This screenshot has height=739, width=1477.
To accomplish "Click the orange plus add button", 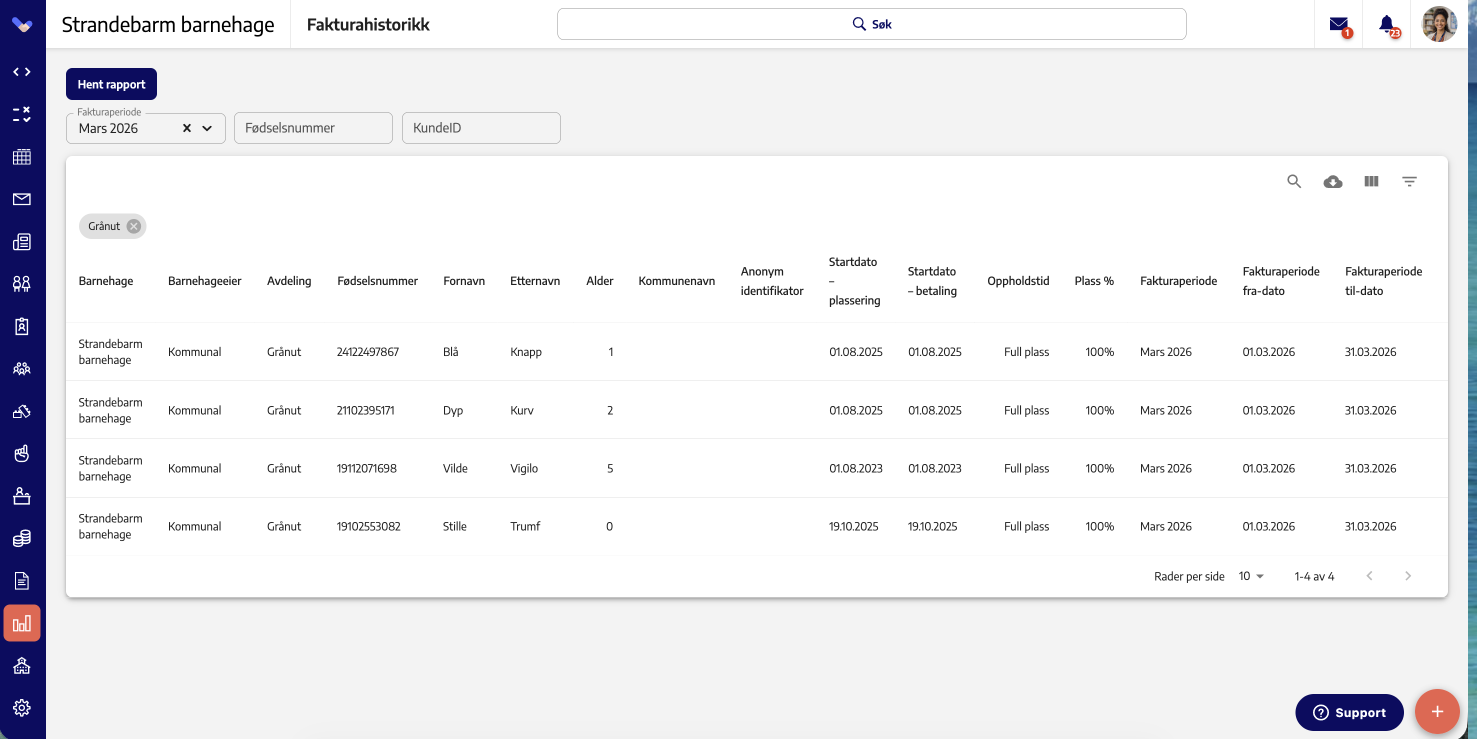I will pos(1437,712).
